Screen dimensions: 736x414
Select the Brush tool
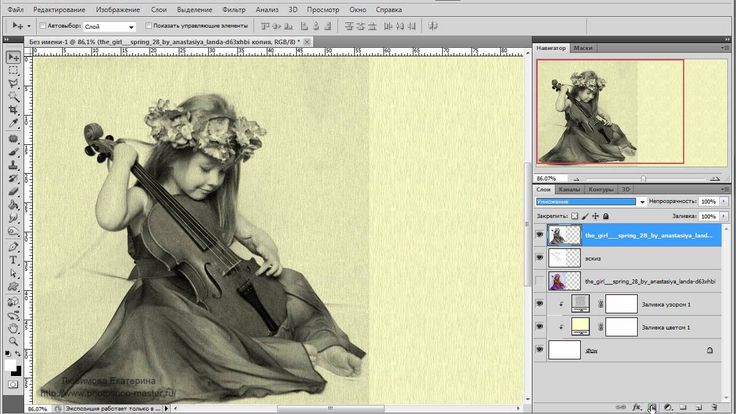13,152
